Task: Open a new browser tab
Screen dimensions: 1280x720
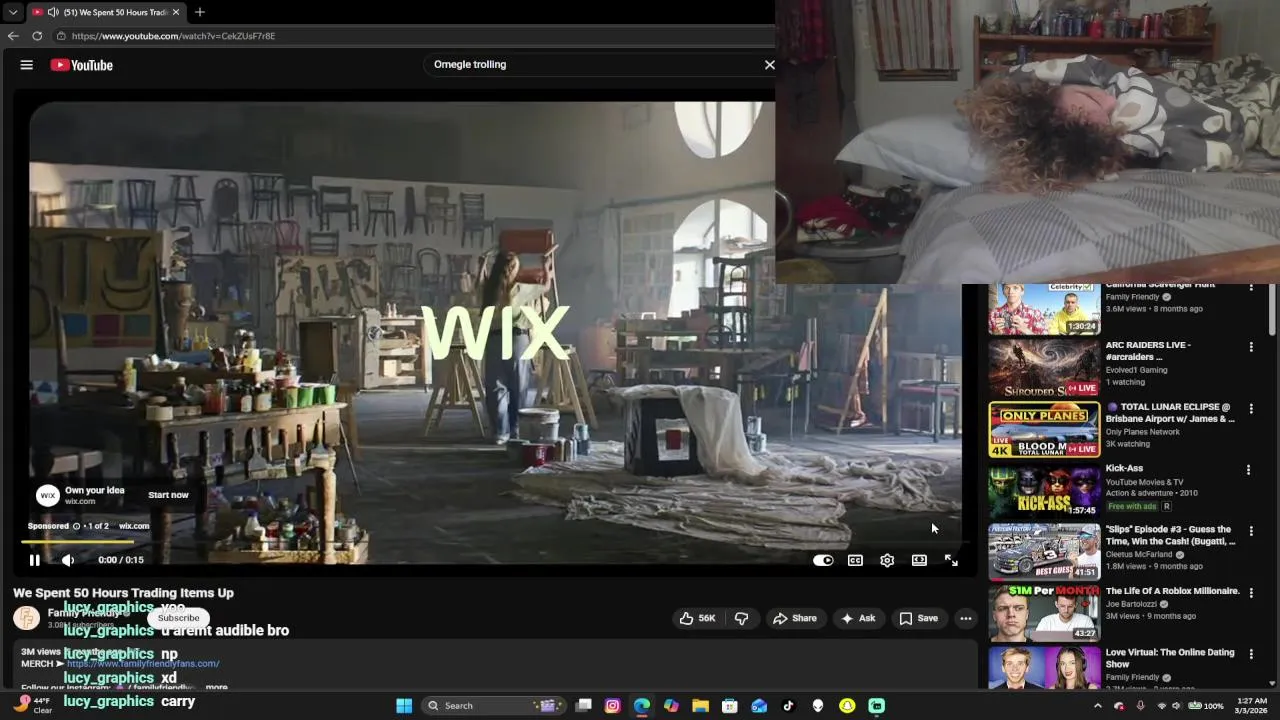Action: pyautogui.click(x=200, y=12)
